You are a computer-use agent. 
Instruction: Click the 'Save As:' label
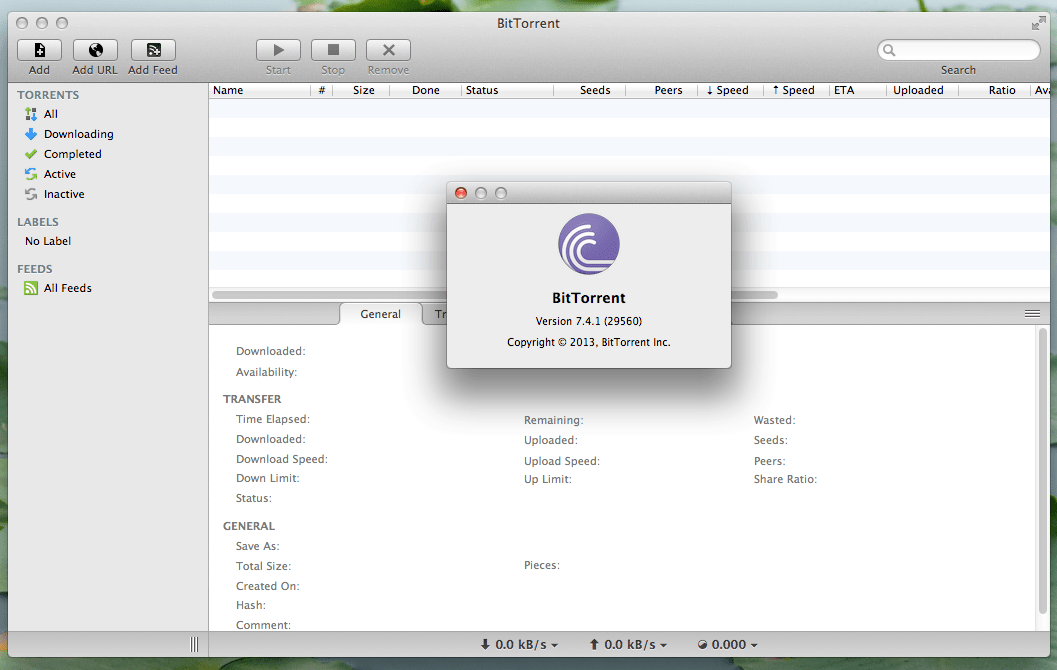[x=258, y=546]
